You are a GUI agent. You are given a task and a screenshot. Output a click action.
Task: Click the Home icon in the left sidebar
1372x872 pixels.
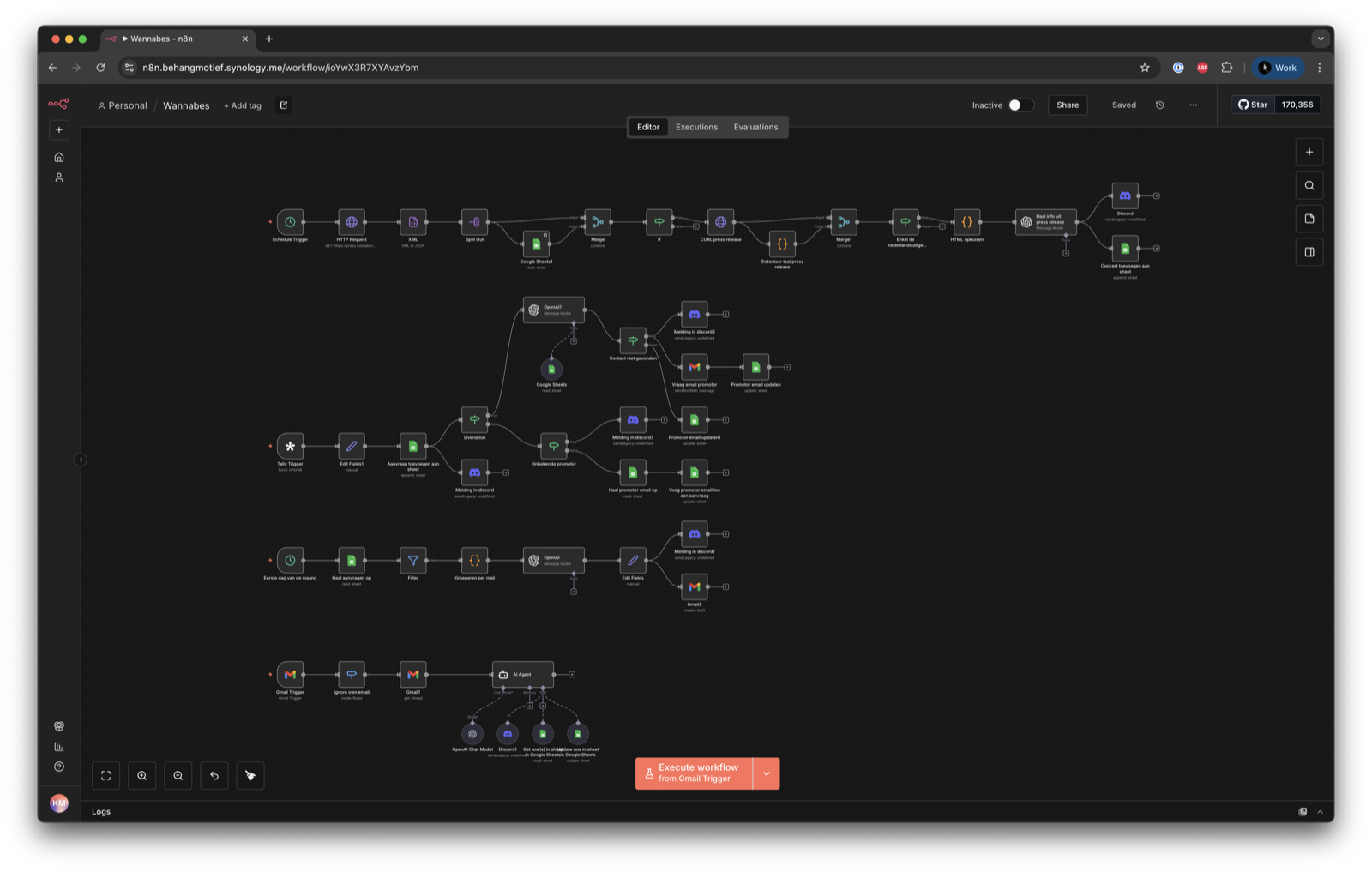point(58,157)
